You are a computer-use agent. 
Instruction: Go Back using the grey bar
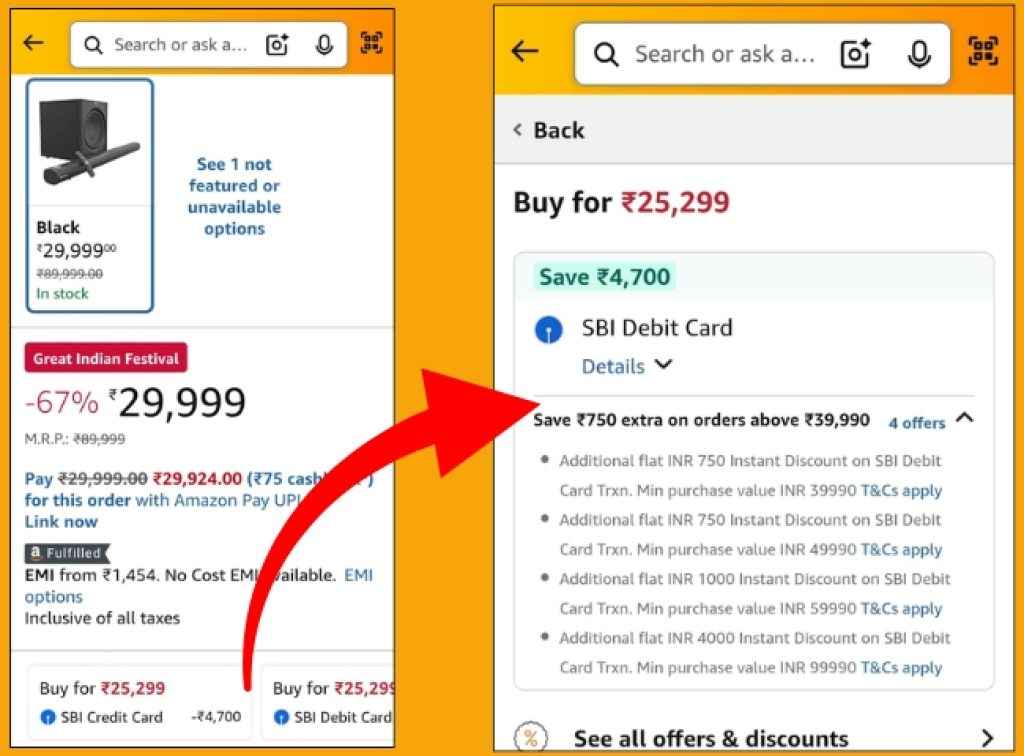[x=549, y=130]
